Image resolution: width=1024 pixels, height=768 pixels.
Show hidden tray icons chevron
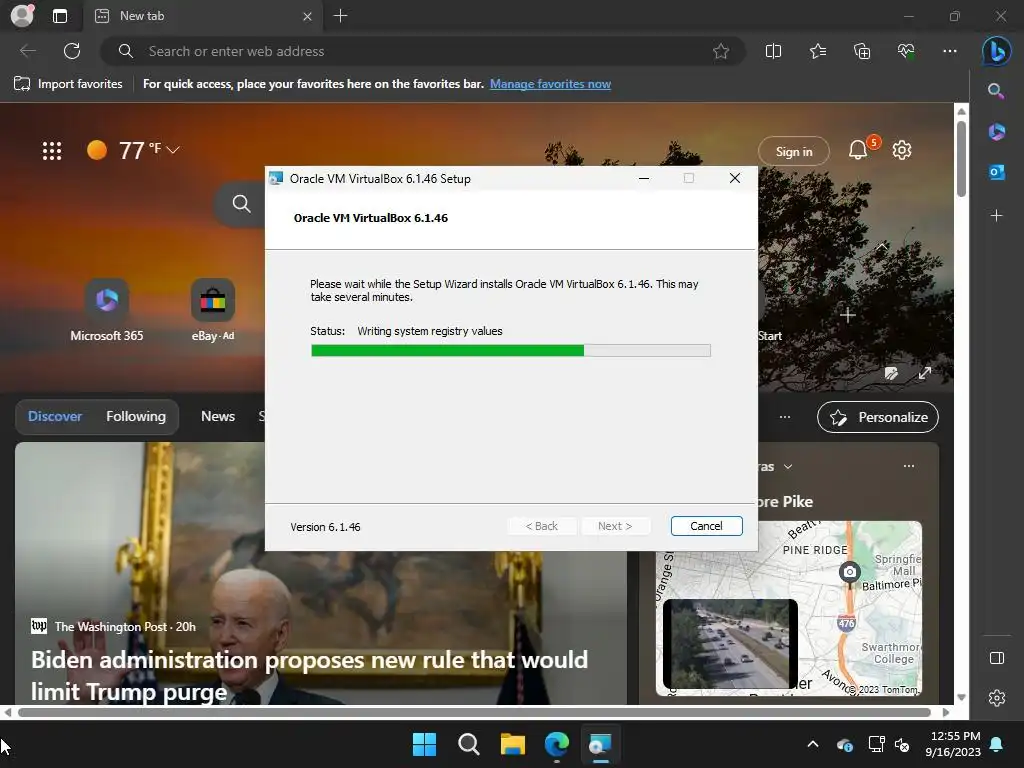coord(813,744)
